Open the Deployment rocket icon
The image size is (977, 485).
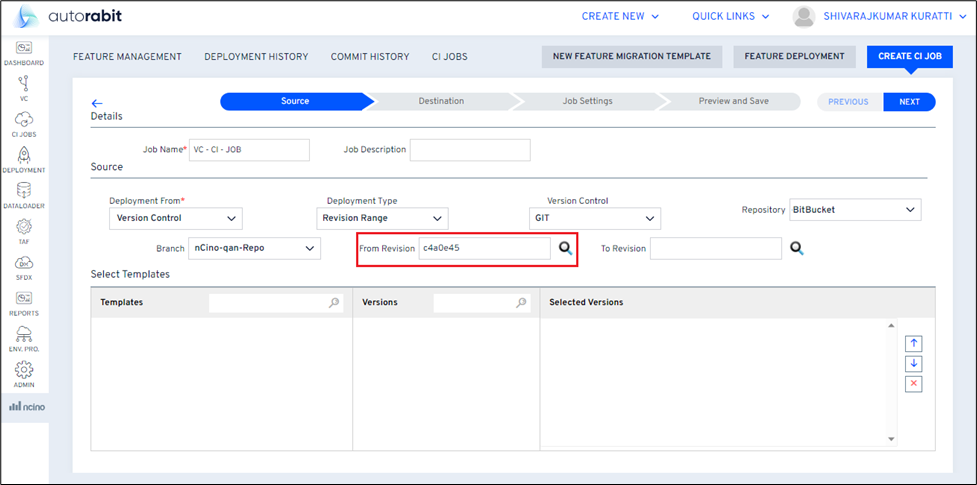tap(23, 157)
